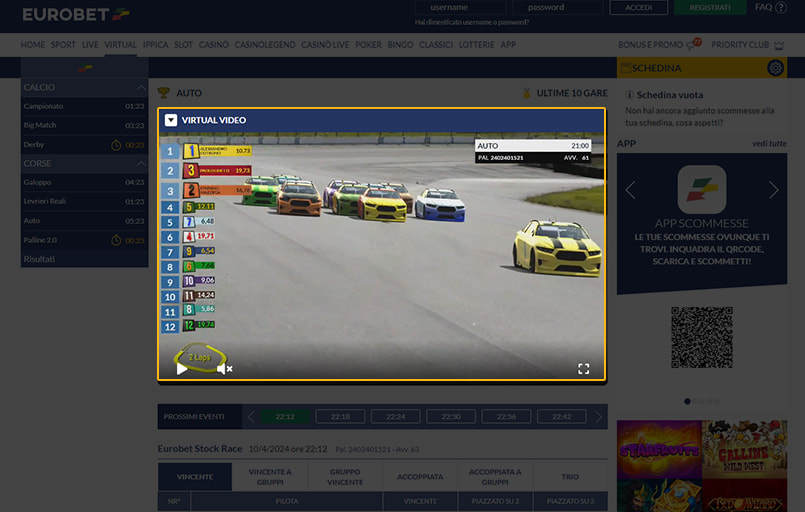Enter fullscreen mode for the video
Image resolution: width=805 pixels, height=512 pixels.
(584, 368)
